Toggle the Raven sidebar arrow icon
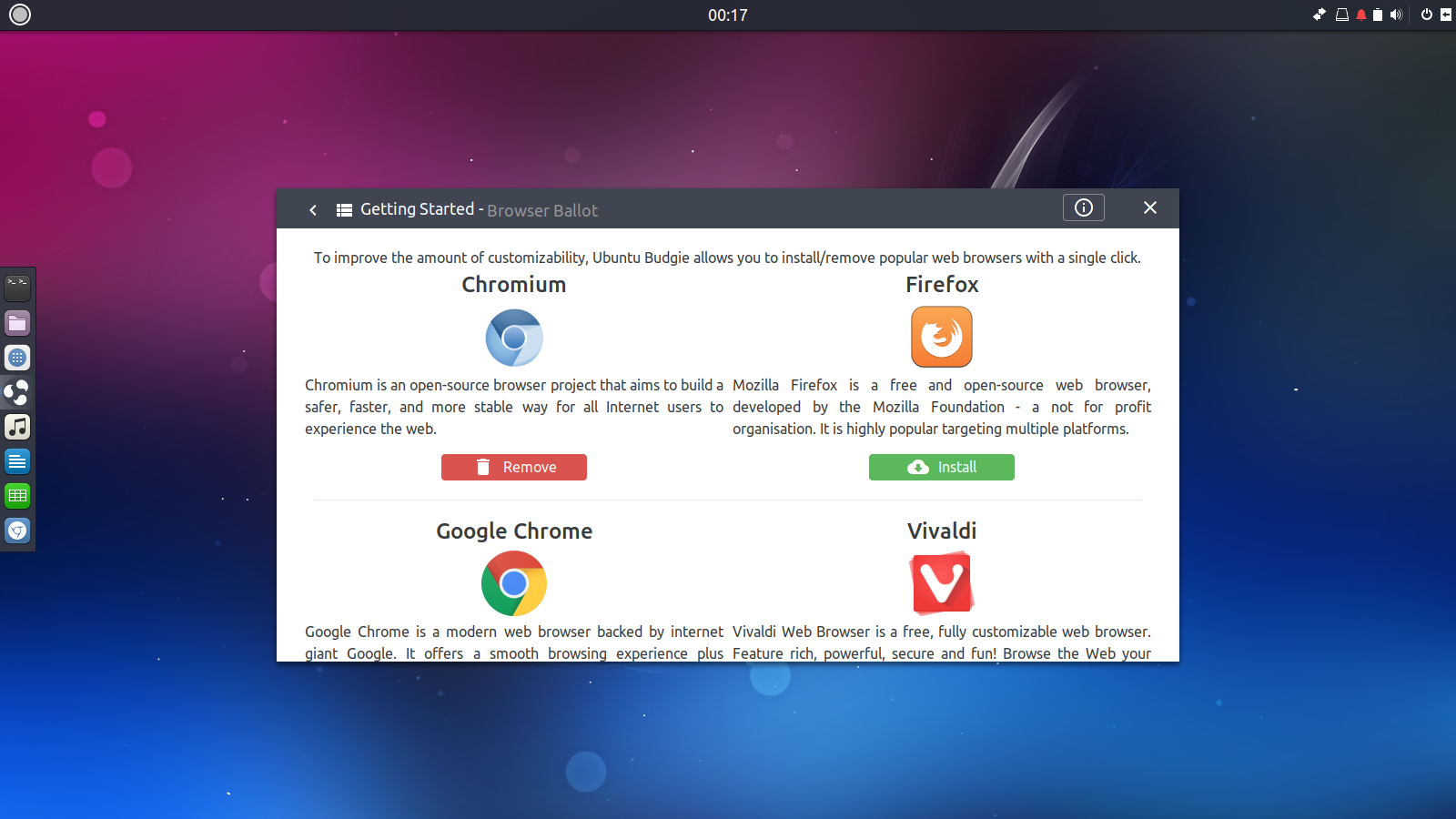This screenshot has width=1456, height=819. tap(1446, 15)
